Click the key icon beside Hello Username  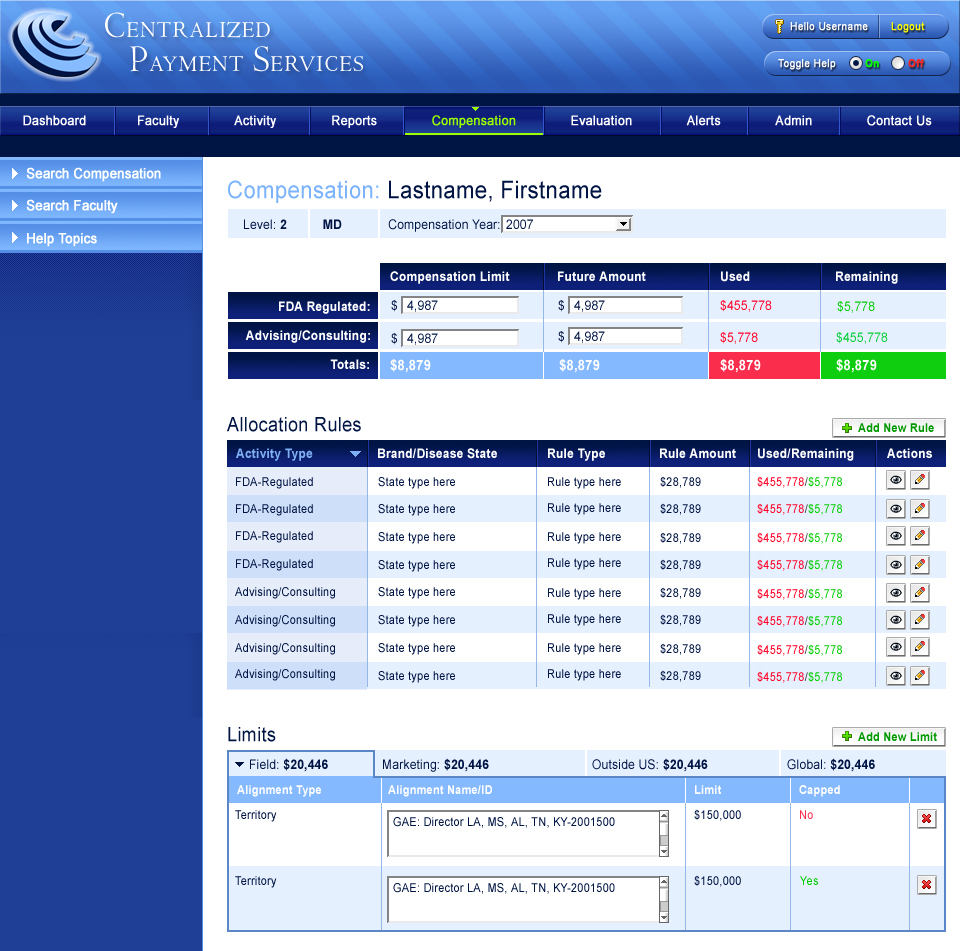pyautogui.click(x=778, y=27)
